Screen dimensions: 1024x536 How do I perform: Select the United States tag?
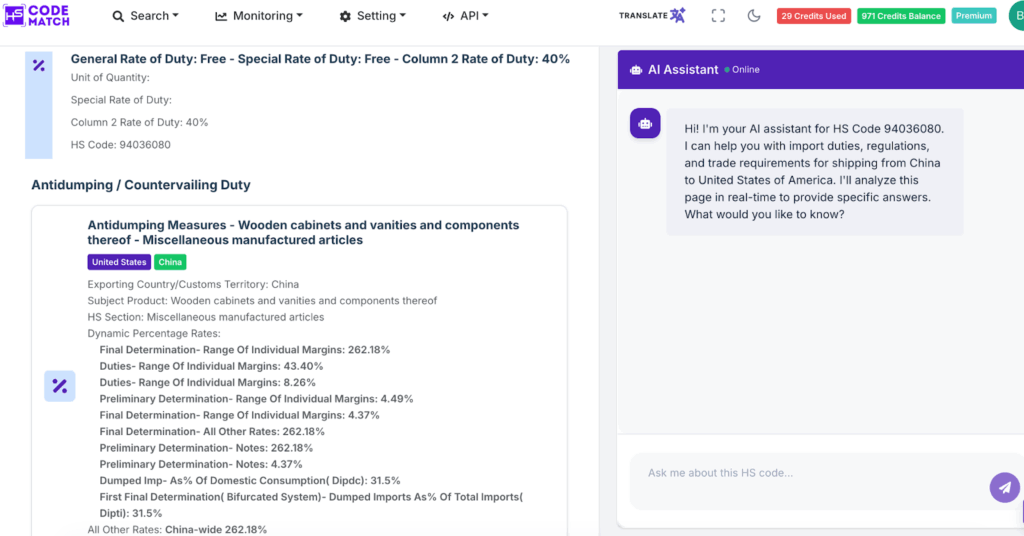point(118,262)
